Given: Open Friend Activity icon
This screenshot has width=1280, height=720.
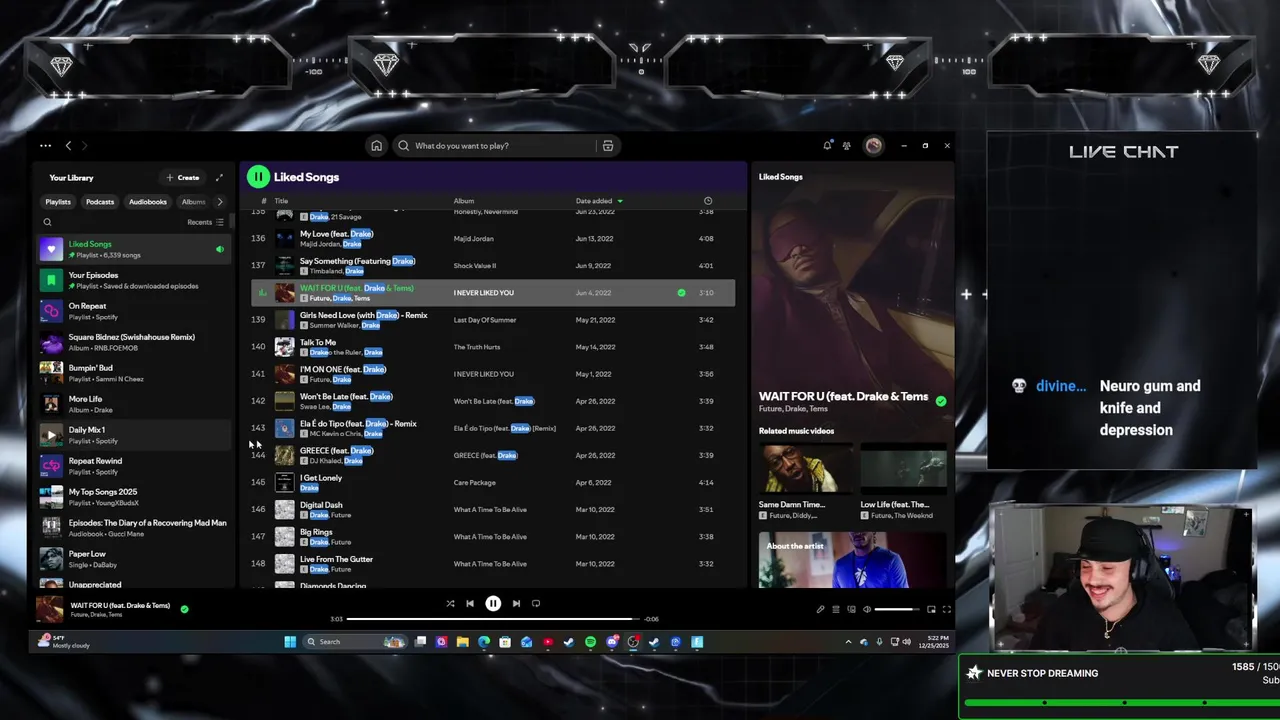Looking at the screenshot, I should pos(847,146).
